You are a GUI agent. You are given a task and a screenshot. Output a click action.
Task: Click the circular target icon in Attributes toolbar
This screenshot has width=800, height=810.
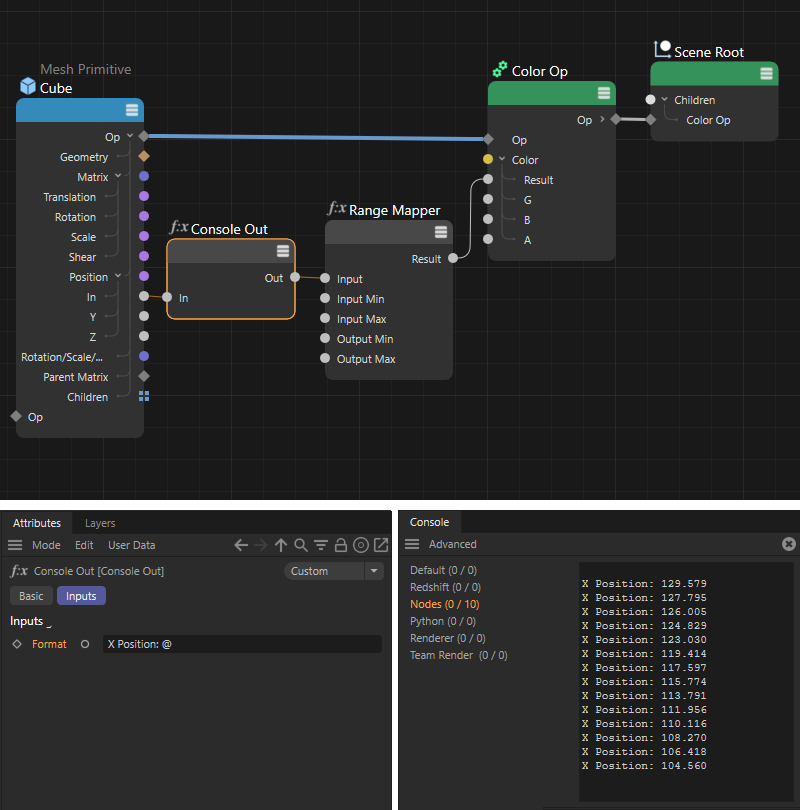(361, 545)
